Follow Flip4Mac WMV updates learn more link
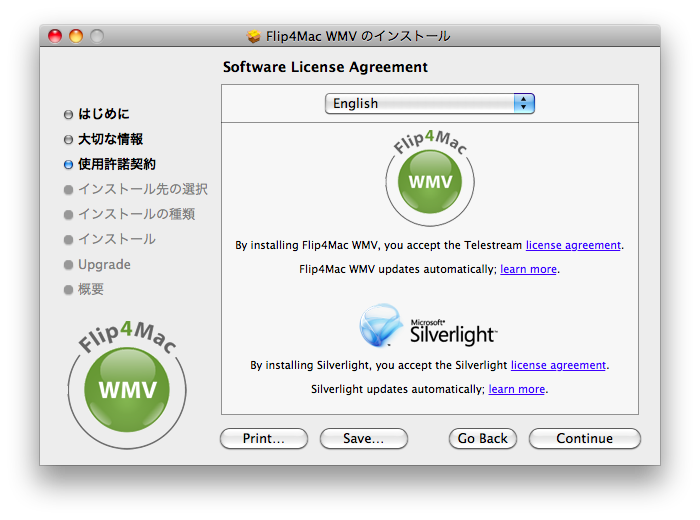The height and width of the screenshot is (520, 700). click(528, 270)
